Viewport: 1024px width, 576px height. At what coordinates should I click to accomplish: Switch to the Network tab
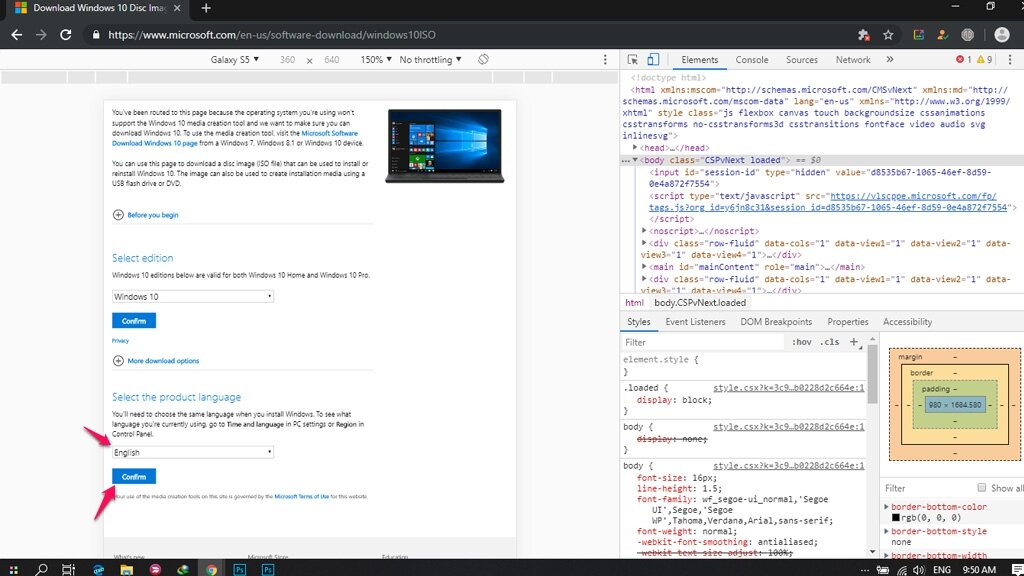point(853,59)
